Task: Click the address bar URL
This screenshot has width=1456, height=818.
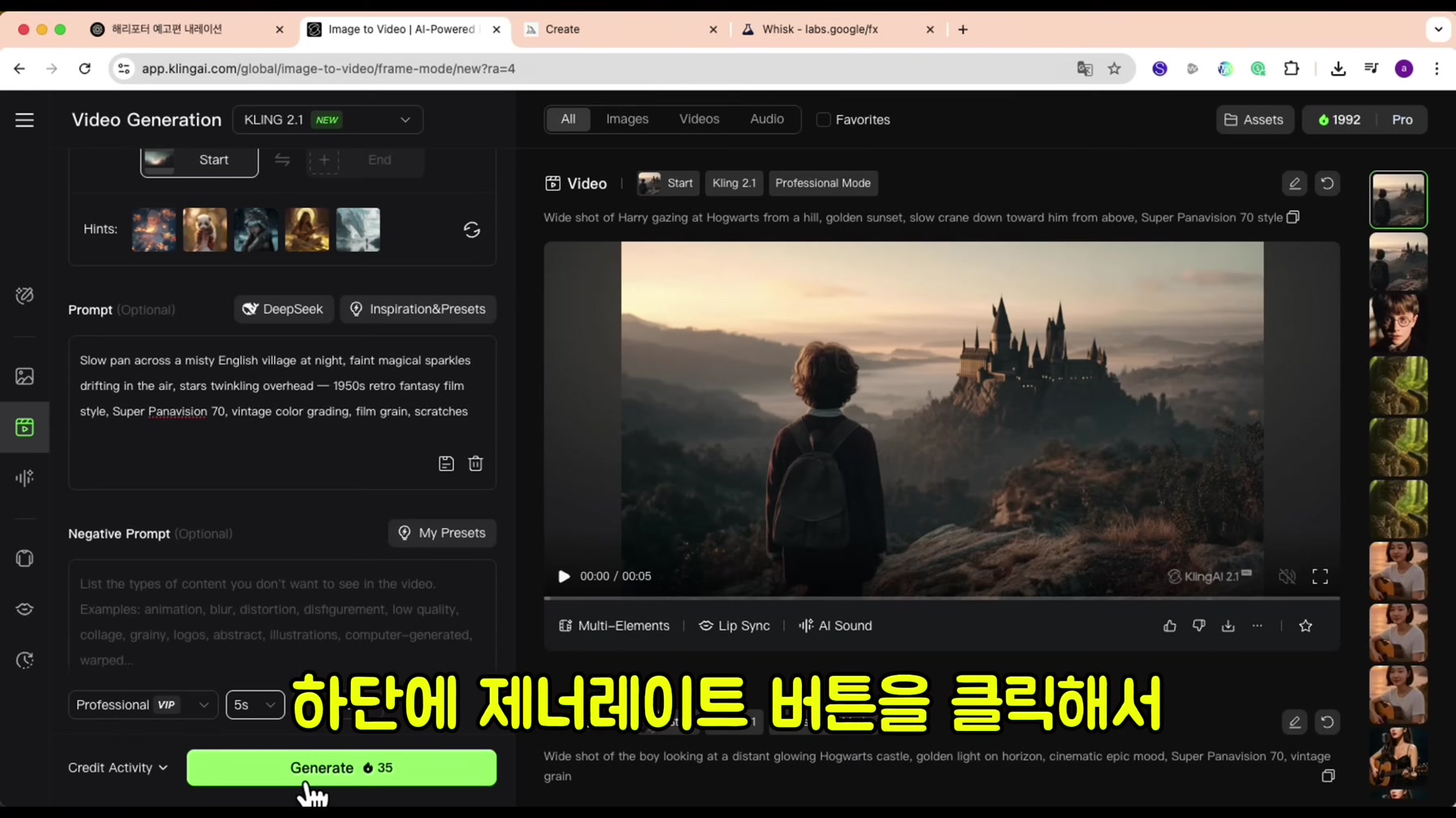Action: [328, 69]
